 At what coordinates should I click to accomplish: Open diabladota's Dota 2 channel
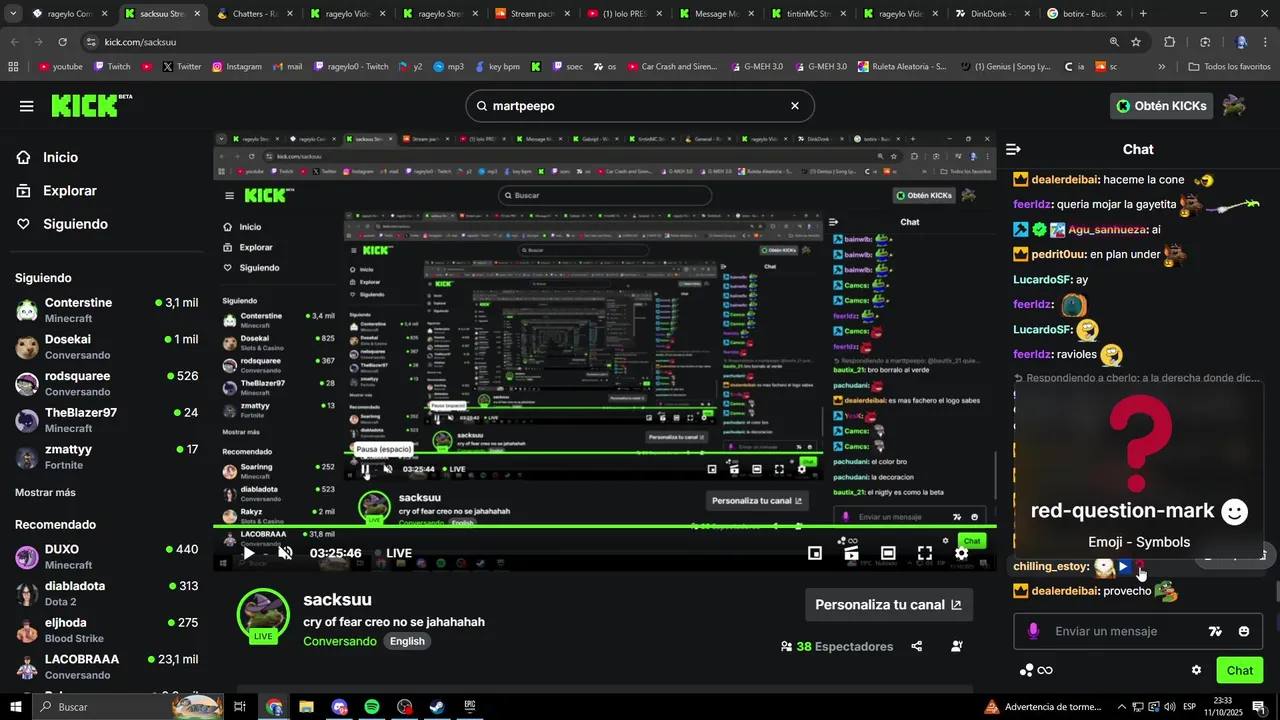pos(106,593)
